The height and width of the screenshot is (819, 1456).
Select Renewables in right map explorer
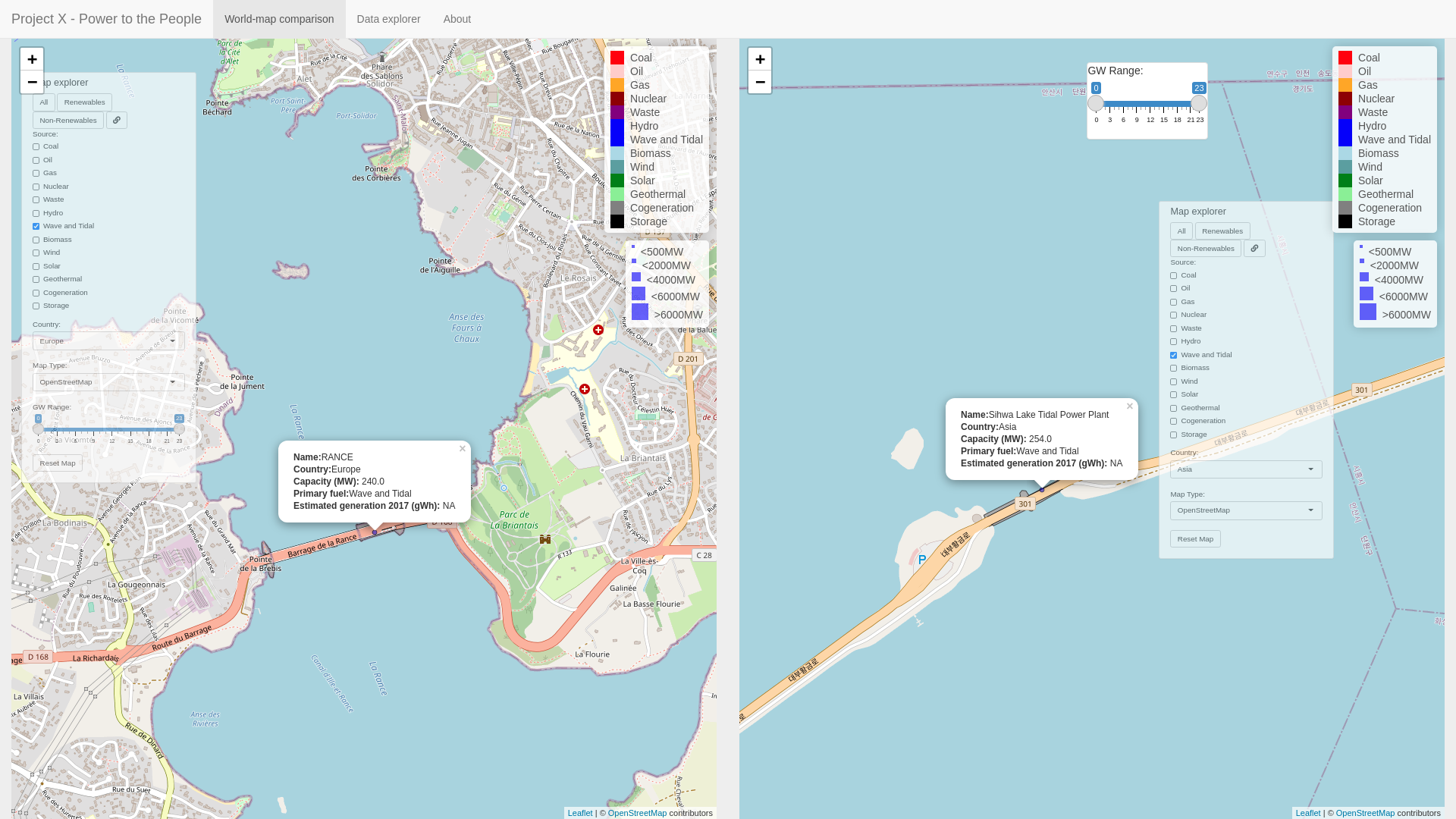click(1222, 231)
